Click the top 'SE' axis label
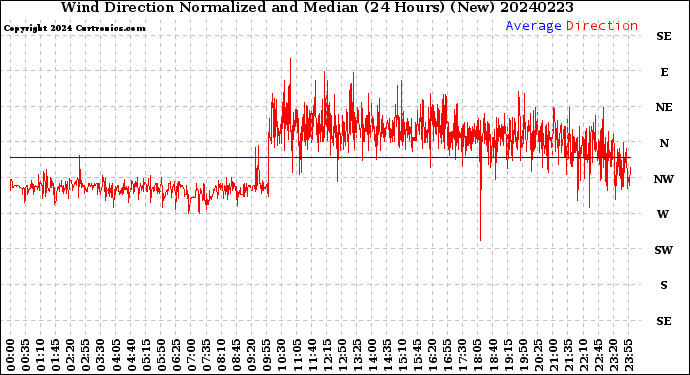Screen dimensions: 690x375 coord(664,36)
